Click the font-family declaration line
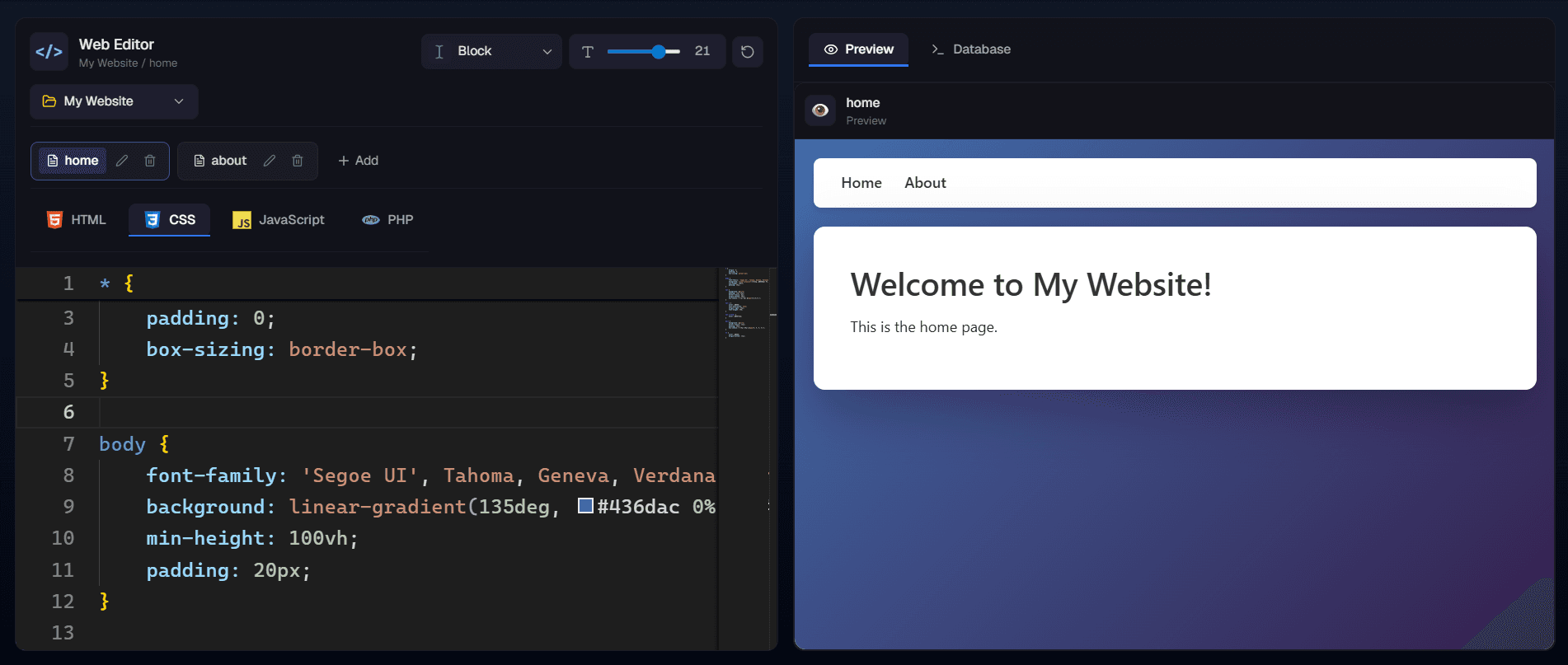Screen dimensions: 1568x665 coord(430,475)
